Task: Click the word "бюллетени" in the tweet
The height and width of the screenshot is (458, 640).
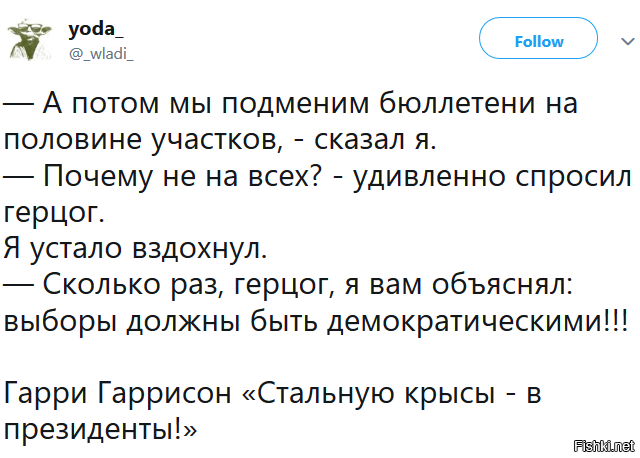Action: coord(457,103)
